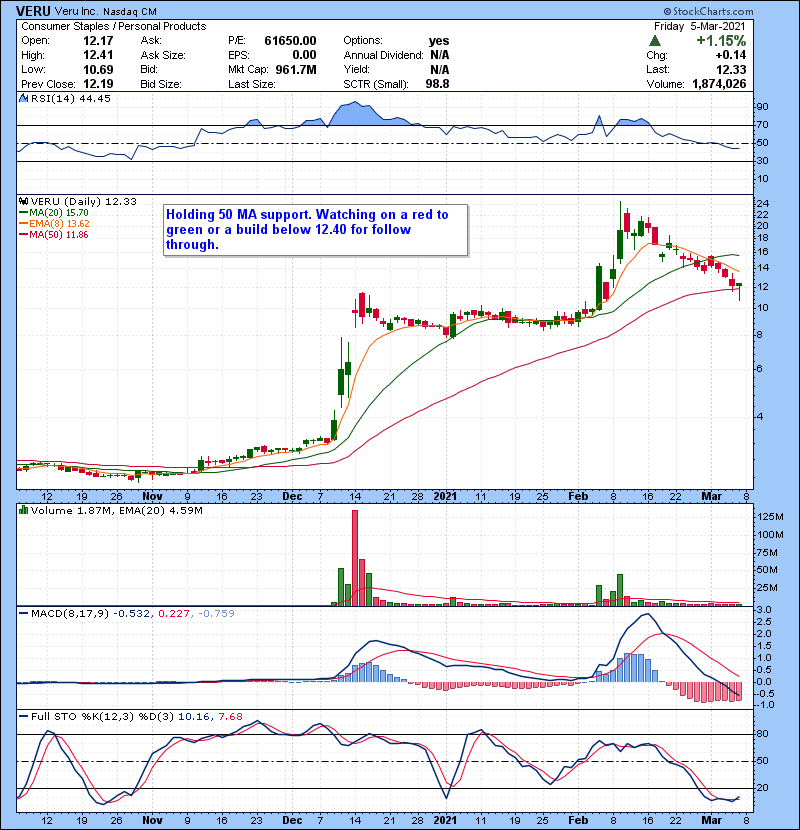Click the Mkt Cap 961.7M value
The image size is (800, 830).
(296, 69)
